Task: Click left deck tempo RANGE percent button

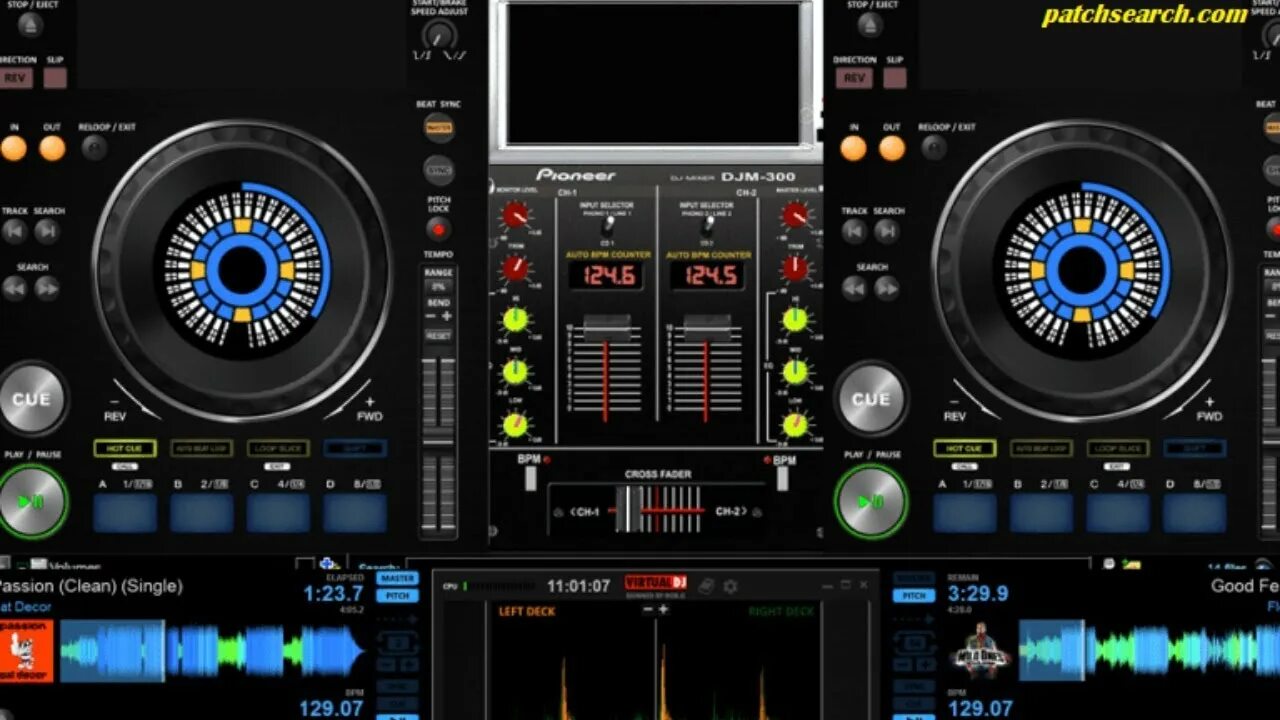Action: tap(438, 287)
